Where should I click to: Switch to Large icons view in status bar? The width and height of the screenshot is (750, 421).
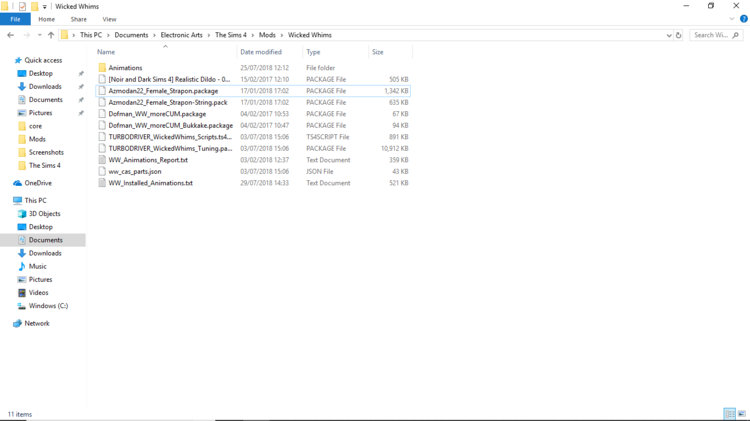click(741, 414)
